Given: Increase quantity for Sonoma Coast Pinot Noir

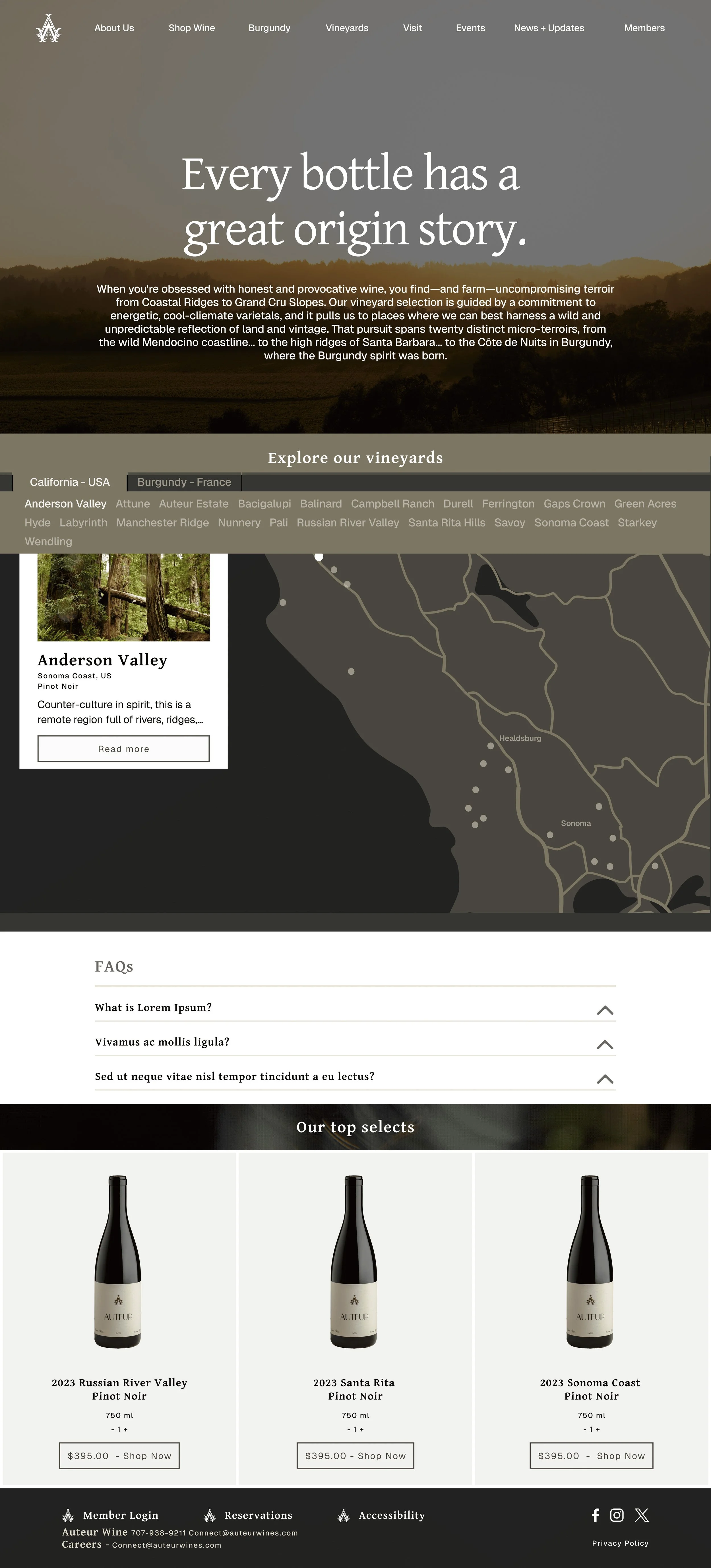Looking at the screenshot, I should [x=598, y=1429].
